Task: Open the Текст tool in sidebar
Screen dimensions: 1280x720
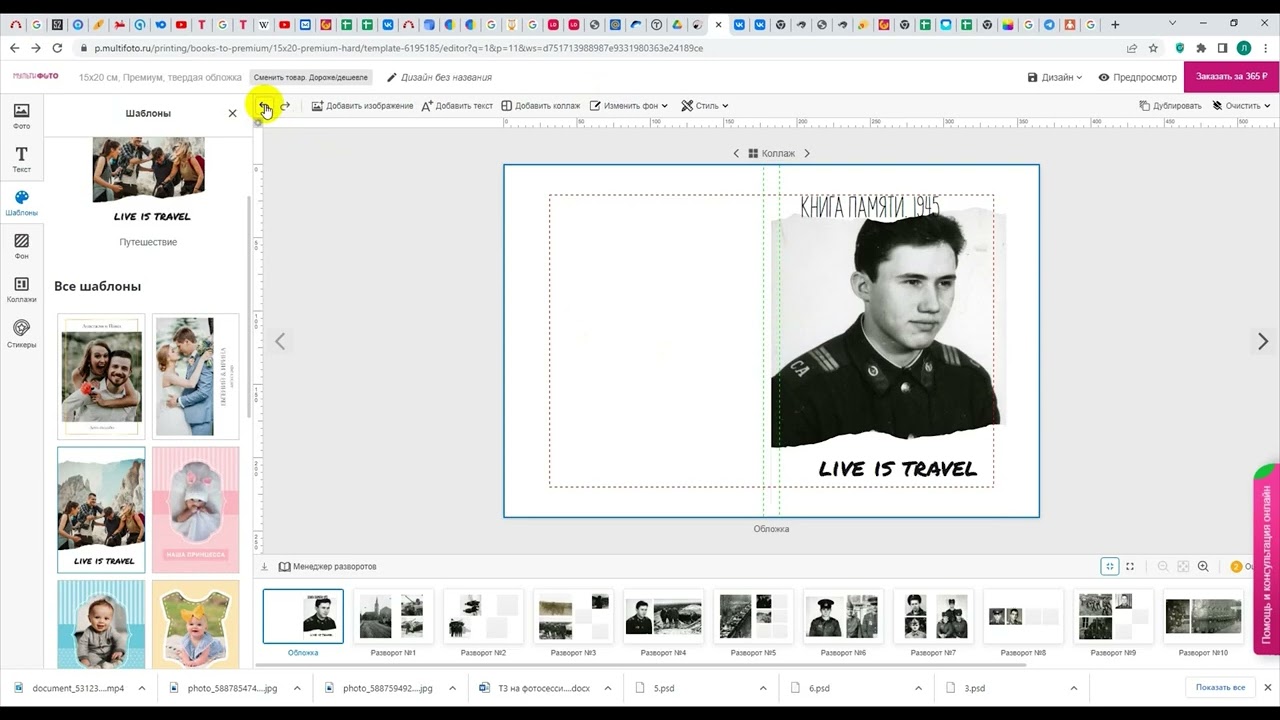Action: point(21,159)
